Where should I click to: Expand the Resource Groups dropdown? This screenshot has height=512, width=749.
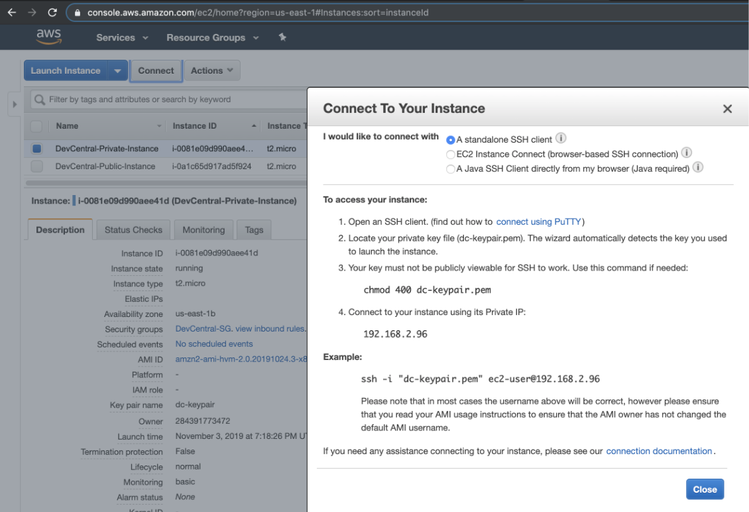(x=212, y=37)
